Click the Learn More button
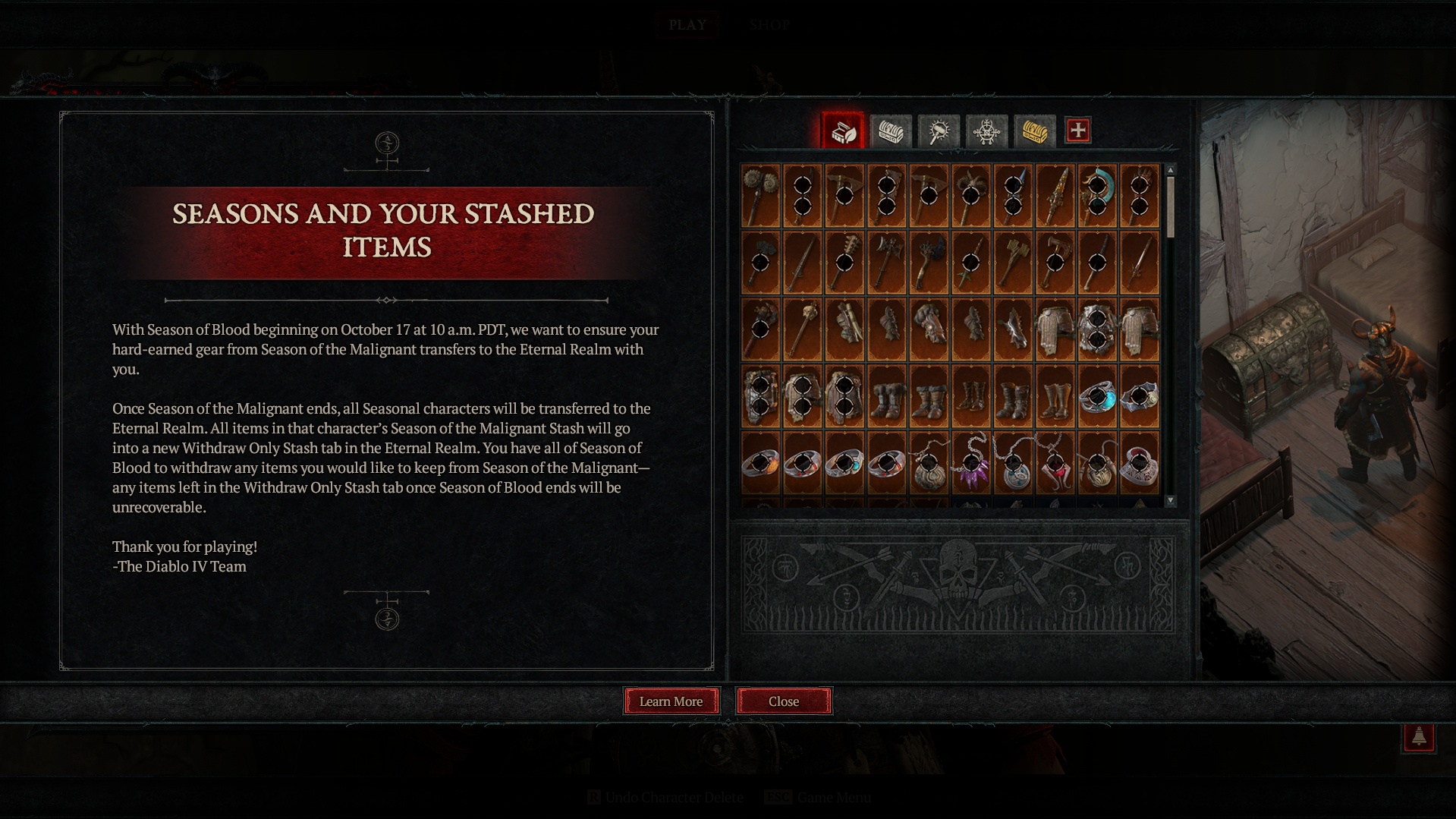 [x=671, y=701]
